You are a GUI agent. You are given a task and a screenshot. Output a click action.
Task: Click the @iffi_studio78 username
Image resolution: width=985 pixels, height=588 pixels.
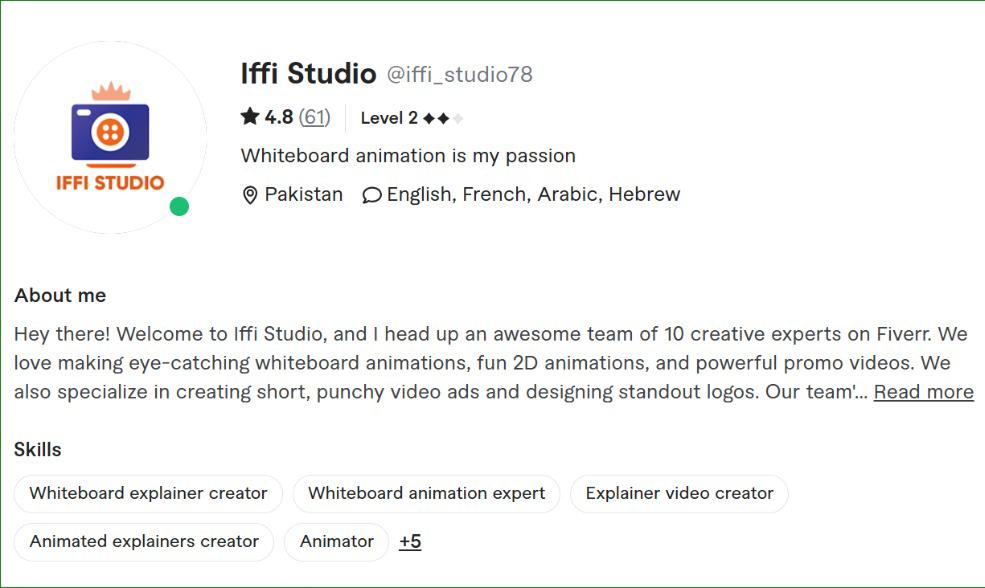(460, 74)
